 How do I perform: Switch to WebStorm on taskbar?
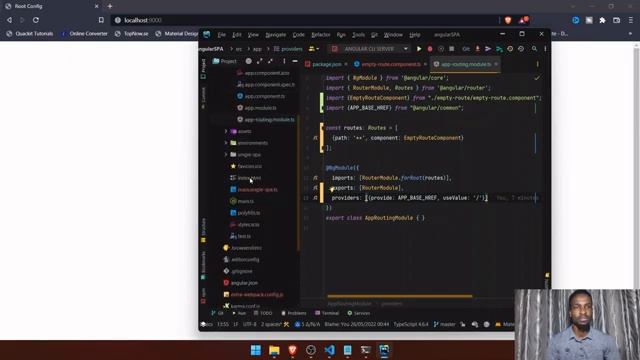[x=384, y=350]
